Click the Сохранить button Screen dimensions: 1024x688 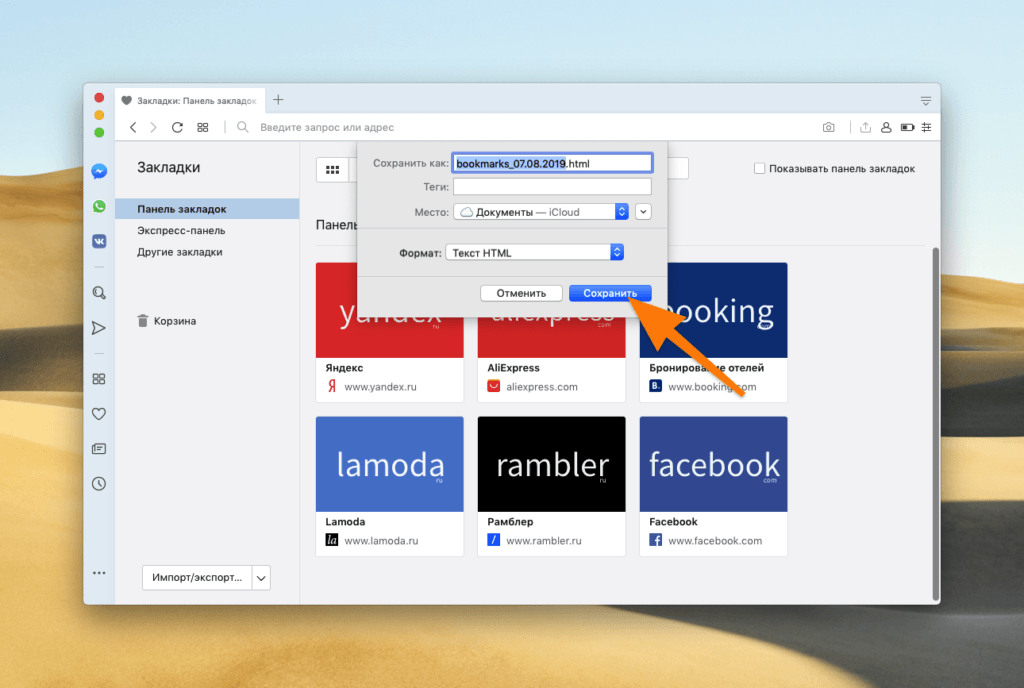click(610, 293)
